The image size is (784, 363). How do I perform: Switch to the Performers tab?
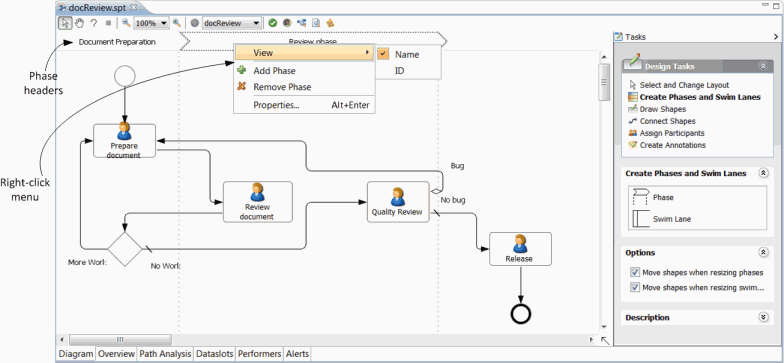pyautogui.click(x=259, y=354)
